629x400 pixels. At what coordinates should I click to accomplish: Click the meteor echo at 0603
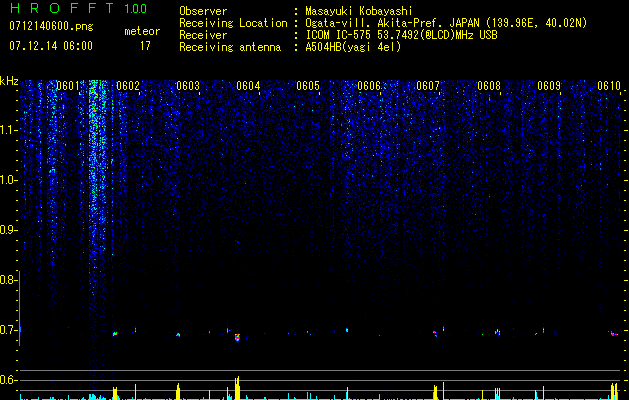click(x=178, y=335)
